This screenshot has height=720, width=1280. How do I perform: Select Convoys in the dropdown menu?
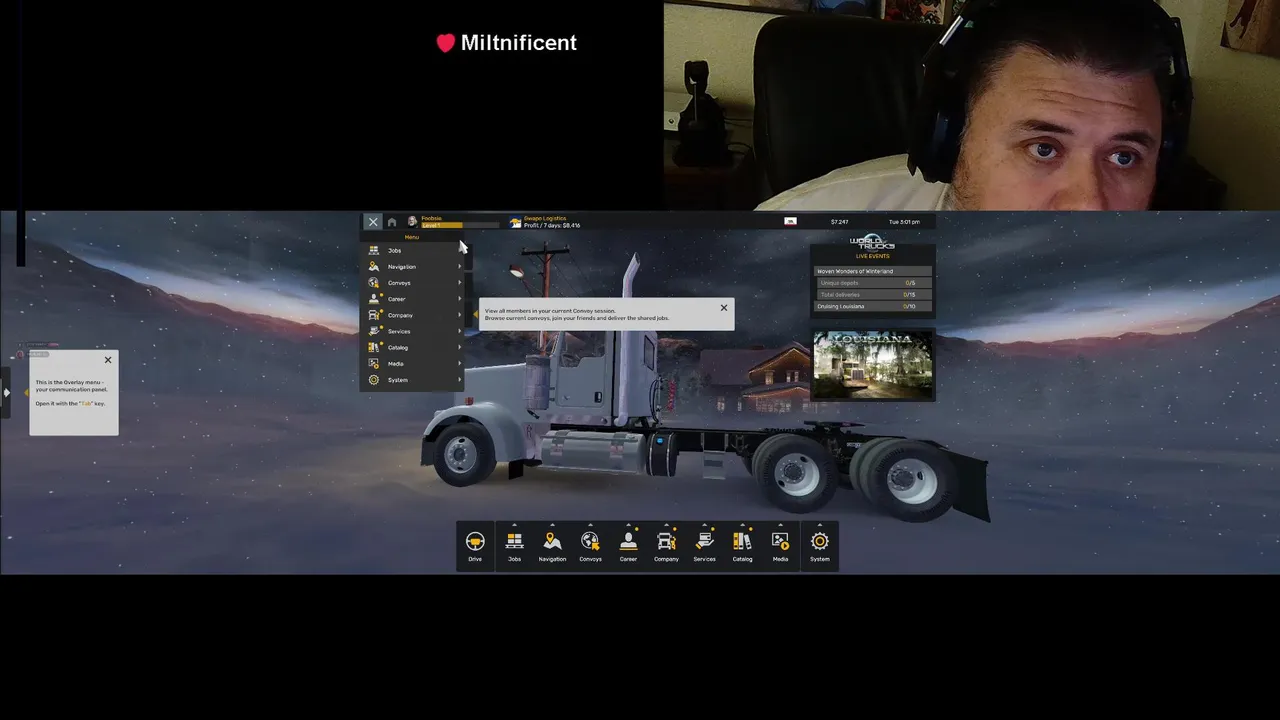point(413,283)
